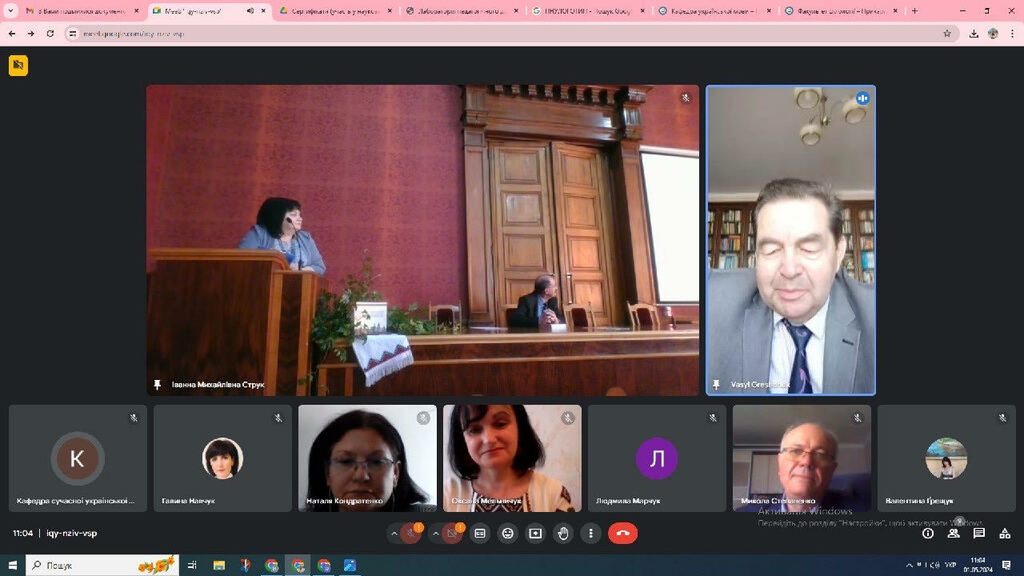Click the Windows taskbar search box
The image size is (1024, 576).
(100, 565)
